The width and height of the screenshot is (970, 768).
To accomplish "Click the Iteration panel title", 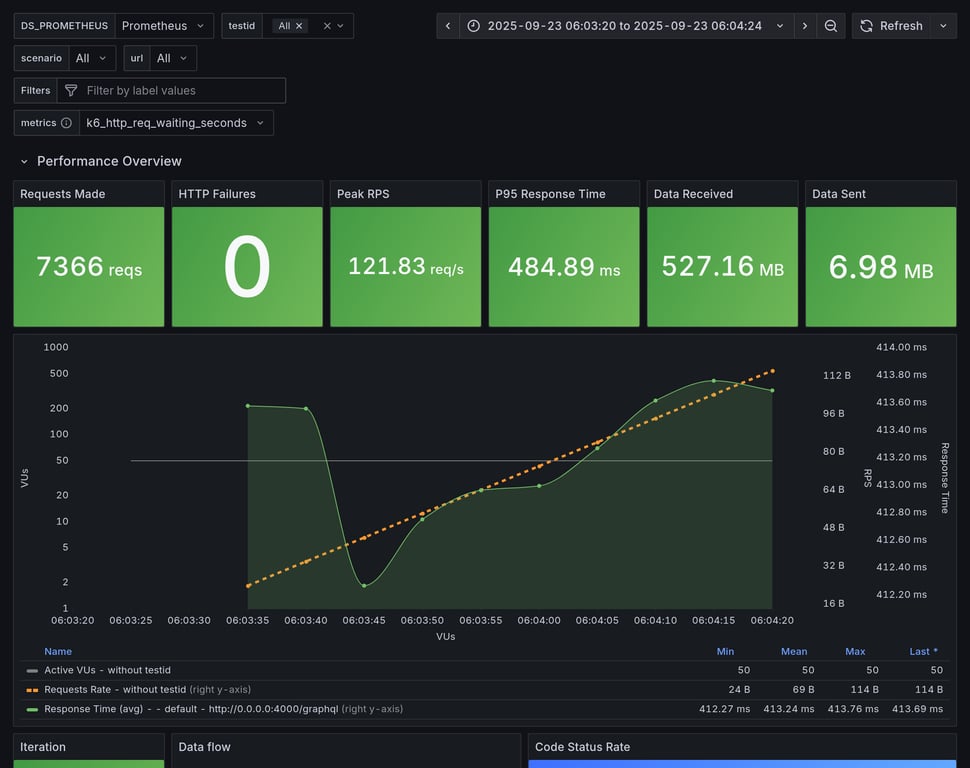I will tap(43, 747).
